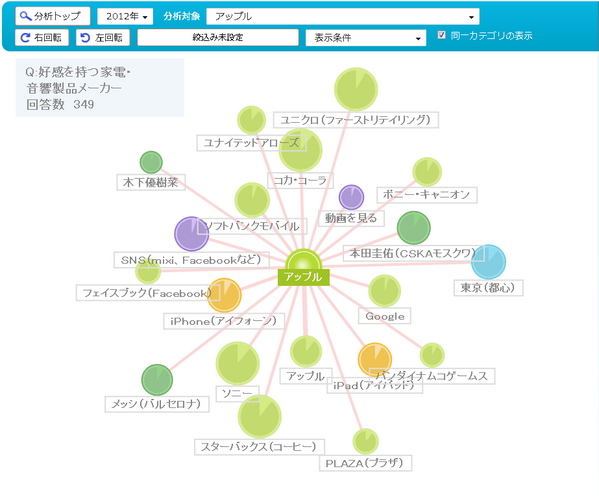This screenshot has width=599, height=497.
Task: Select the ソニー node circle
Action: (x=238, y=363)
